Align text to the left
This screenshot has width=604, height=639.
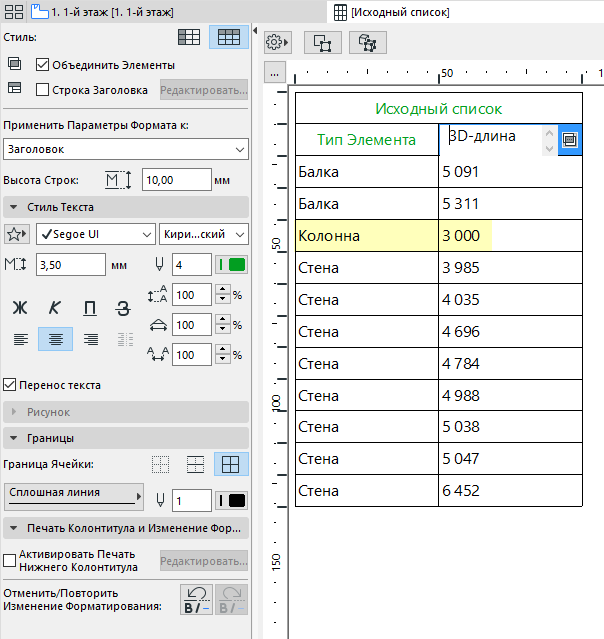[x=19, y=339]
